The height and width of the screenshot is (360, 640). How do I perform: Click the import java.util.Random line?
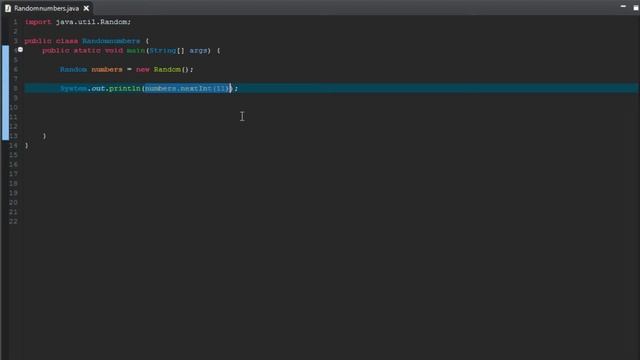click(x=78, y=22)
